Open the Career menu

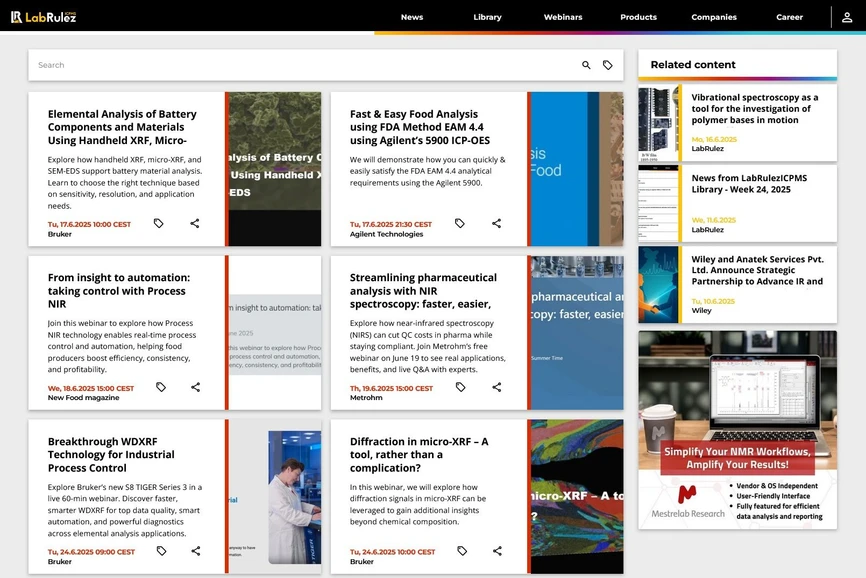coord(789,17)
